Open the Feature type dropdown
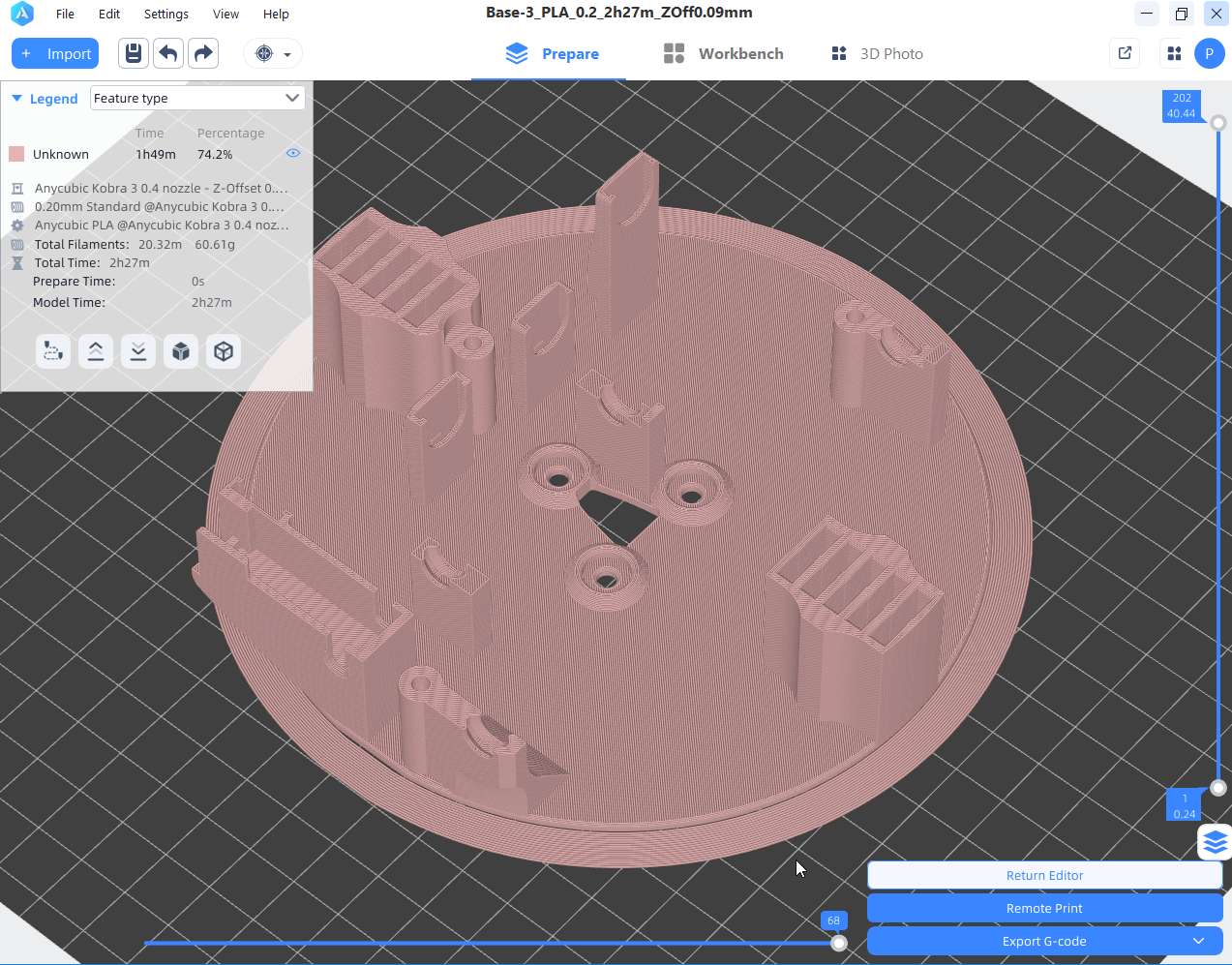 pyautogui.click(x=197, y=98)
